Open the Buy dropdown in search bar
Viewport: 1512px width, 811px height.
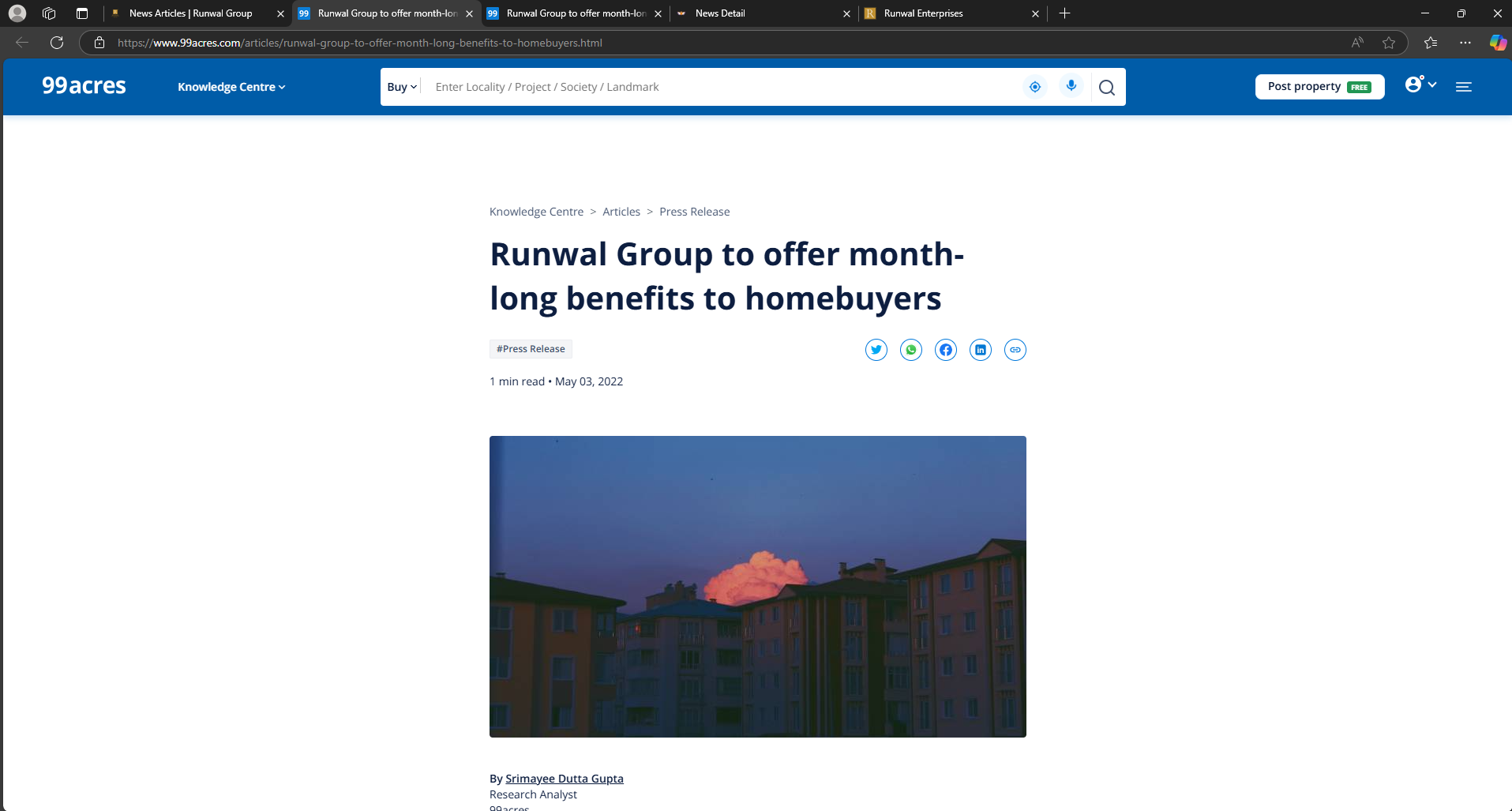(401, 87)
